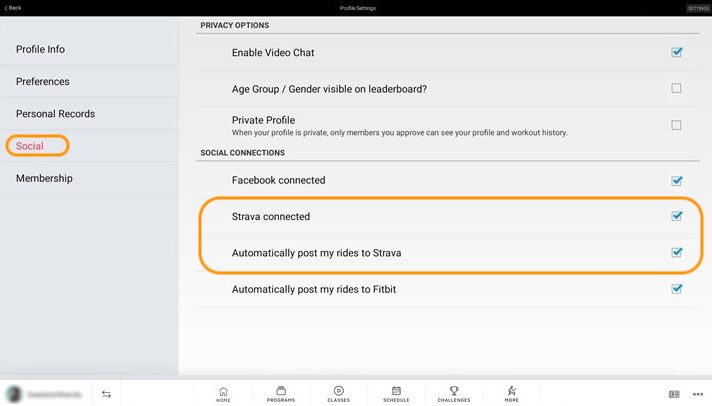The image size is (712, 406).
Task: Enable the Private Profile checkbox
Action: pos(677,125)
